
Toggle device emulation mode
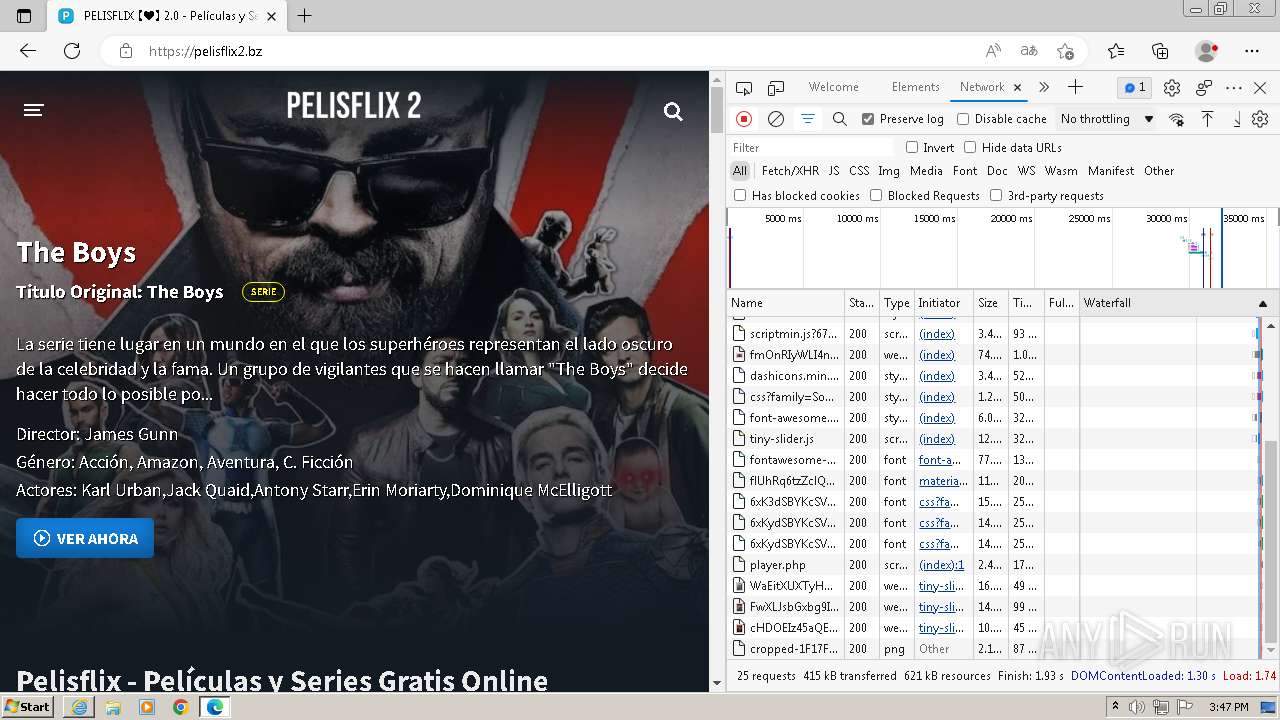click(x=776, y=88)
